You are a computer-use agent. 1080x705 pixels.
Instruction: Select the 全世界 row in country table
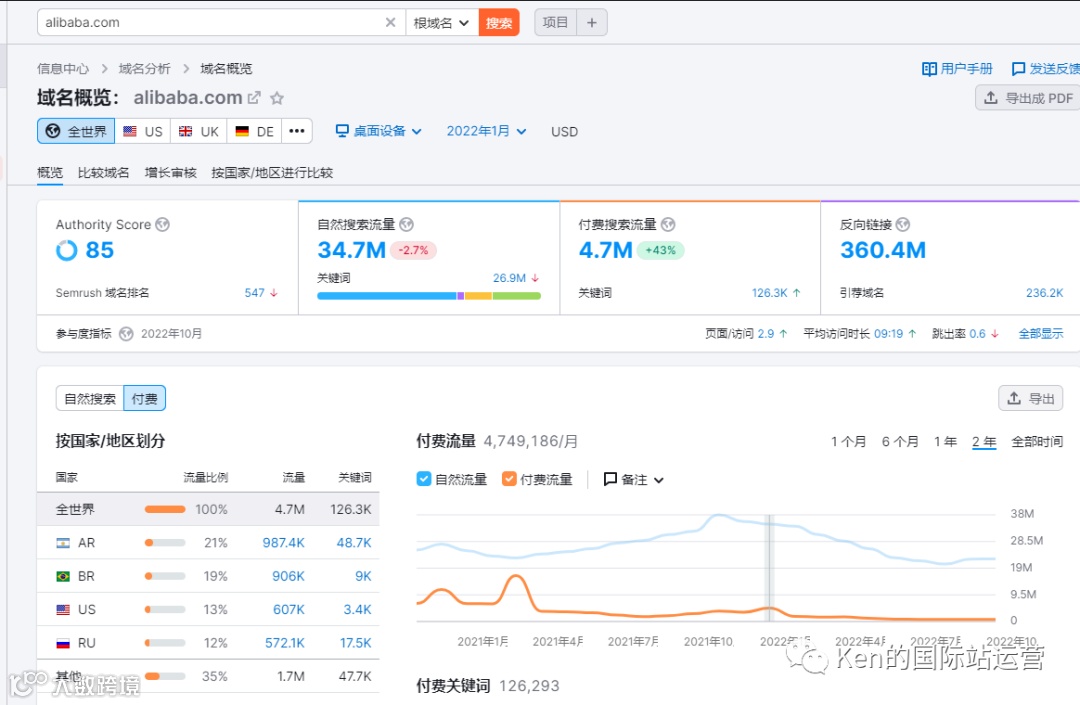coord(208,509)
